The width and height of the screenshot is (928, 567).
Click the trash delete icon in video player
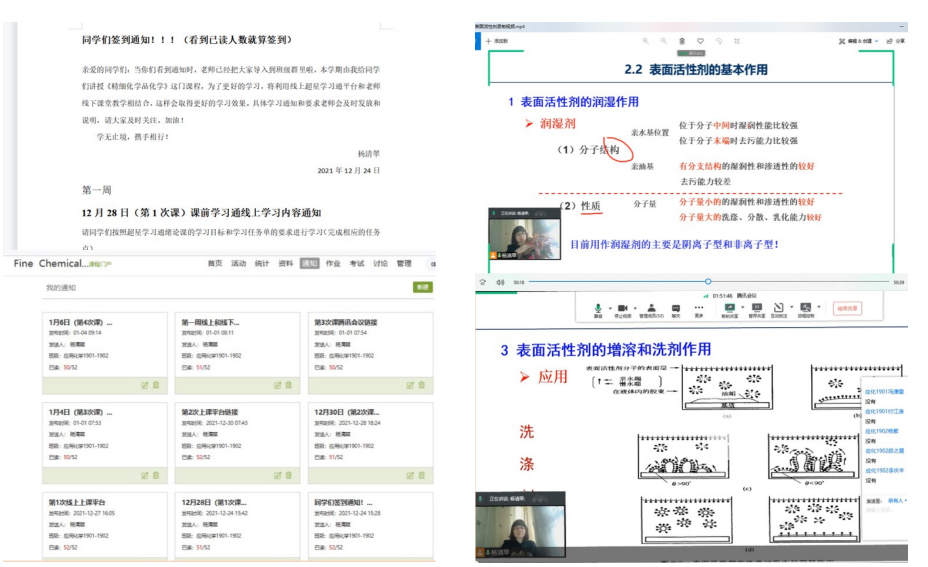pyautogui.click(x=682, y=41)
